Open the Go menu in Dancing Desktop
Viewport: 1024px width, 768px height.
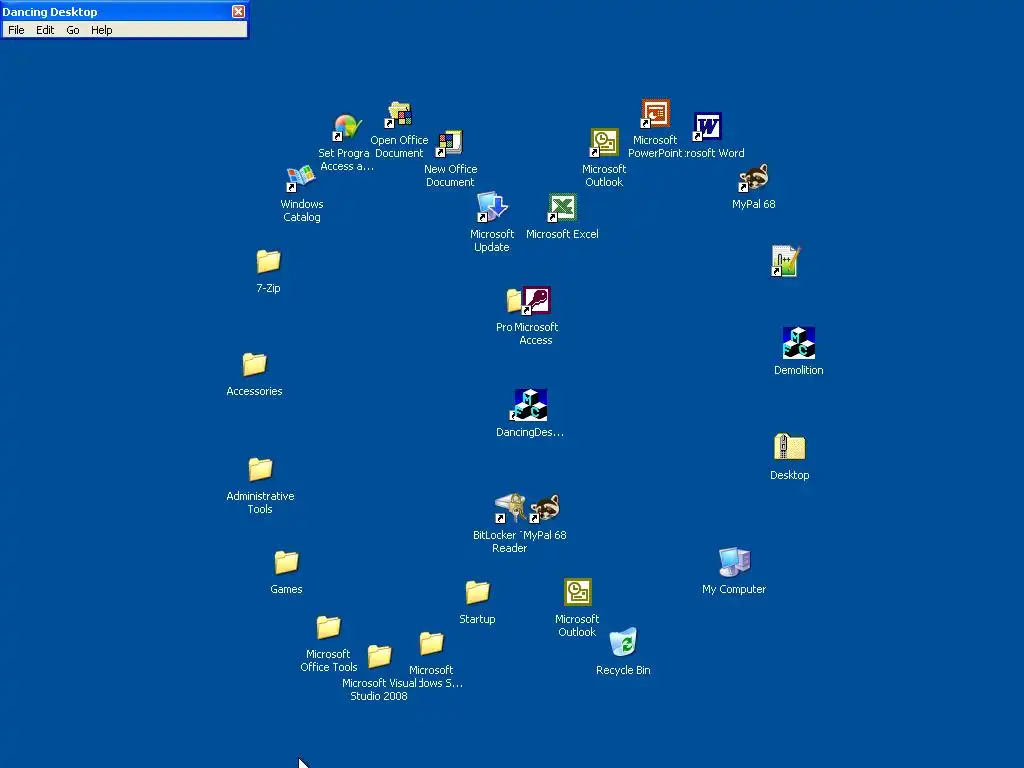73,30
